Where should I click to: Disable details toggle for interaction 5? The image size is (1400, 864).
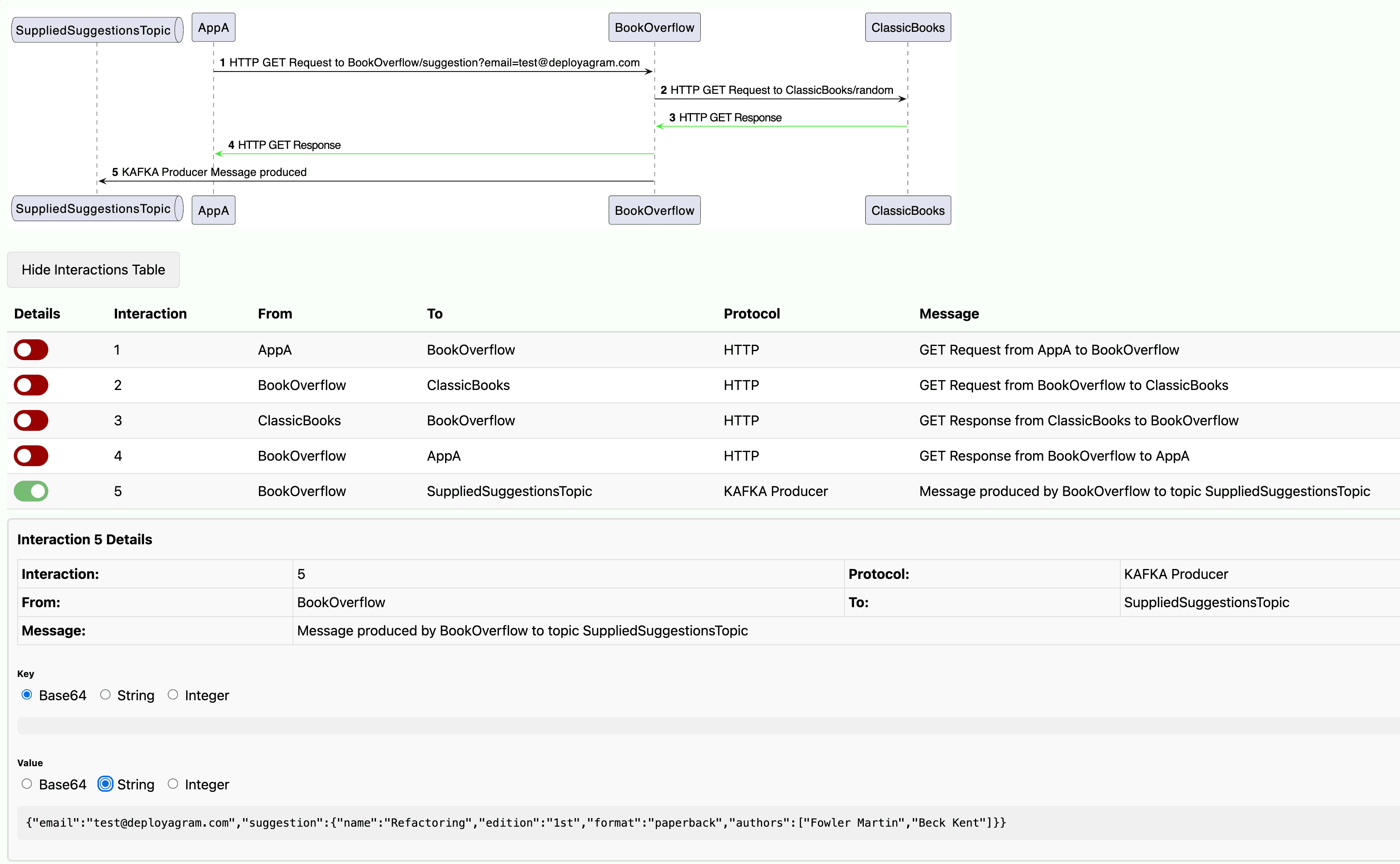[x=31, y=491]
